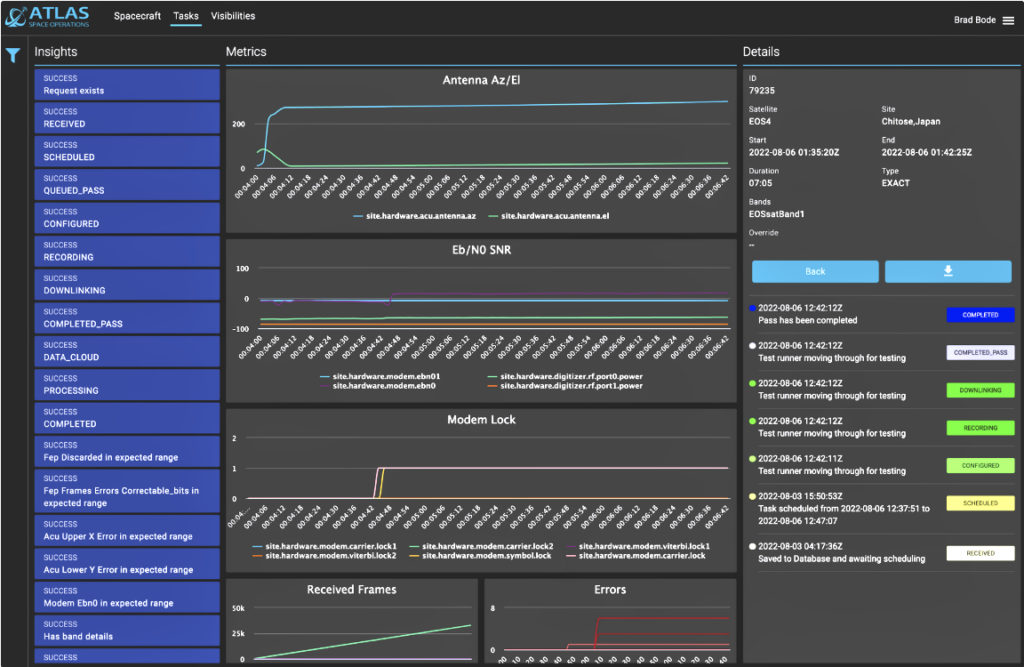Select the Tasks tab
Image resolution: width=1024 pixels, height=667 pixels.
[x=185, y=17]
